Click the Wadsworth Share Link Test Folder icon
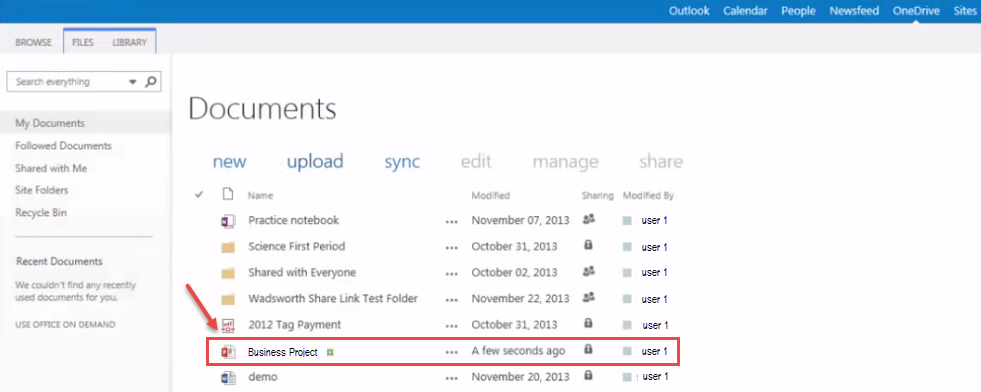The width and height of the screenshot is (981, 392). 228,299
